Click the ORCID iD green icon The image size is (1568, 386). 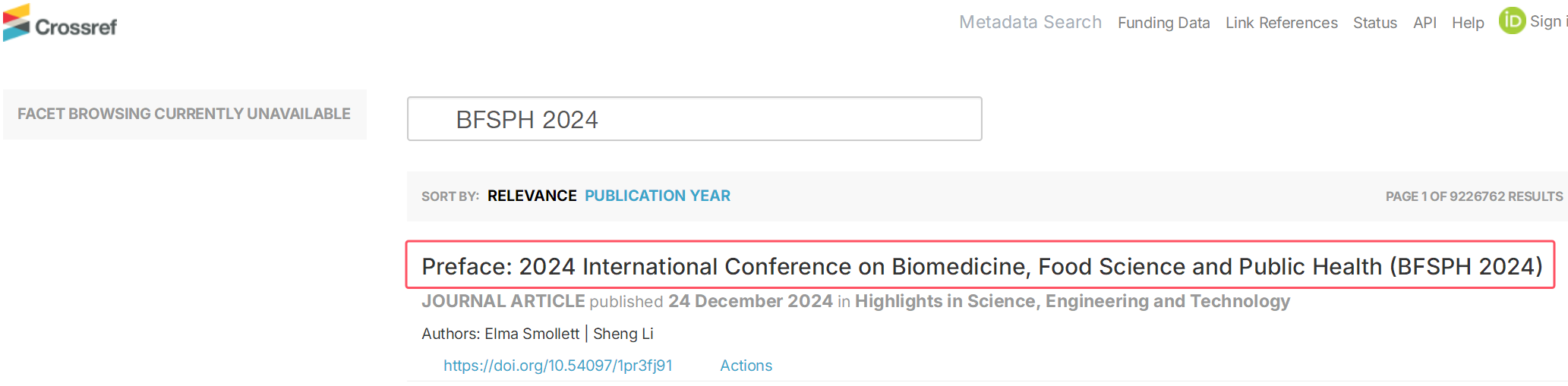[1512, 20]
